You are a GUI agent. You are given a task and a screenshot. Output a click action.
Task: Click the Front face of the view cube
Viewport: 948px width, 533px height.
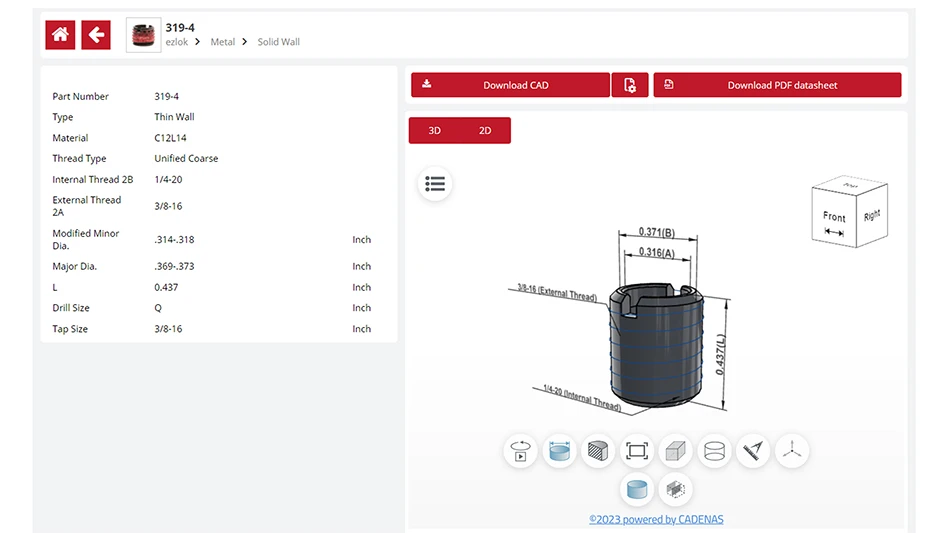[x=834, y=219]
